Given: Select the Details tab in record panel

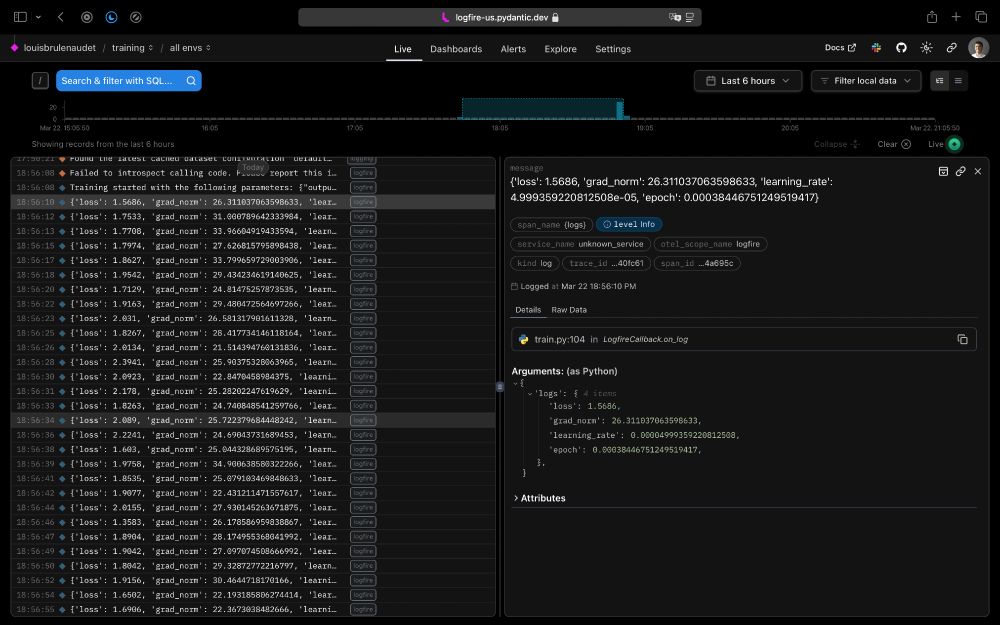Looking at the screenshot, I should (528, 310).
